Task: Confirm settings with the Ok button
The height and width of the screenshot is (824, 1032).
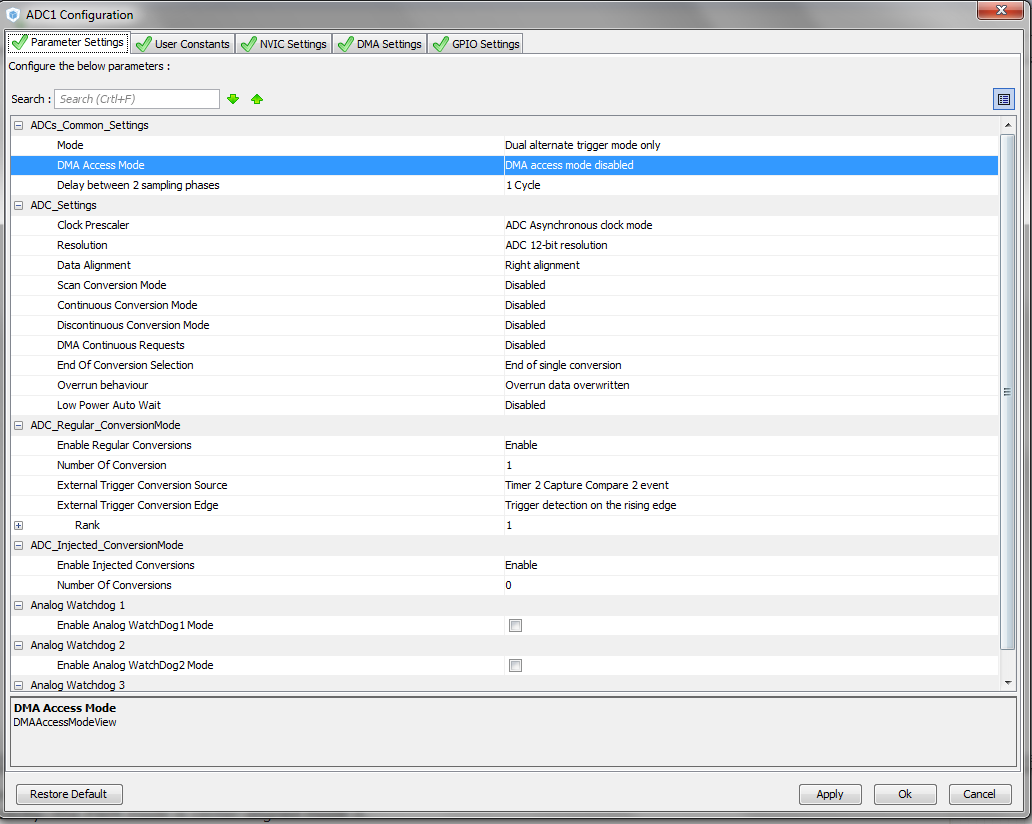Action: [x=904, y=793]
